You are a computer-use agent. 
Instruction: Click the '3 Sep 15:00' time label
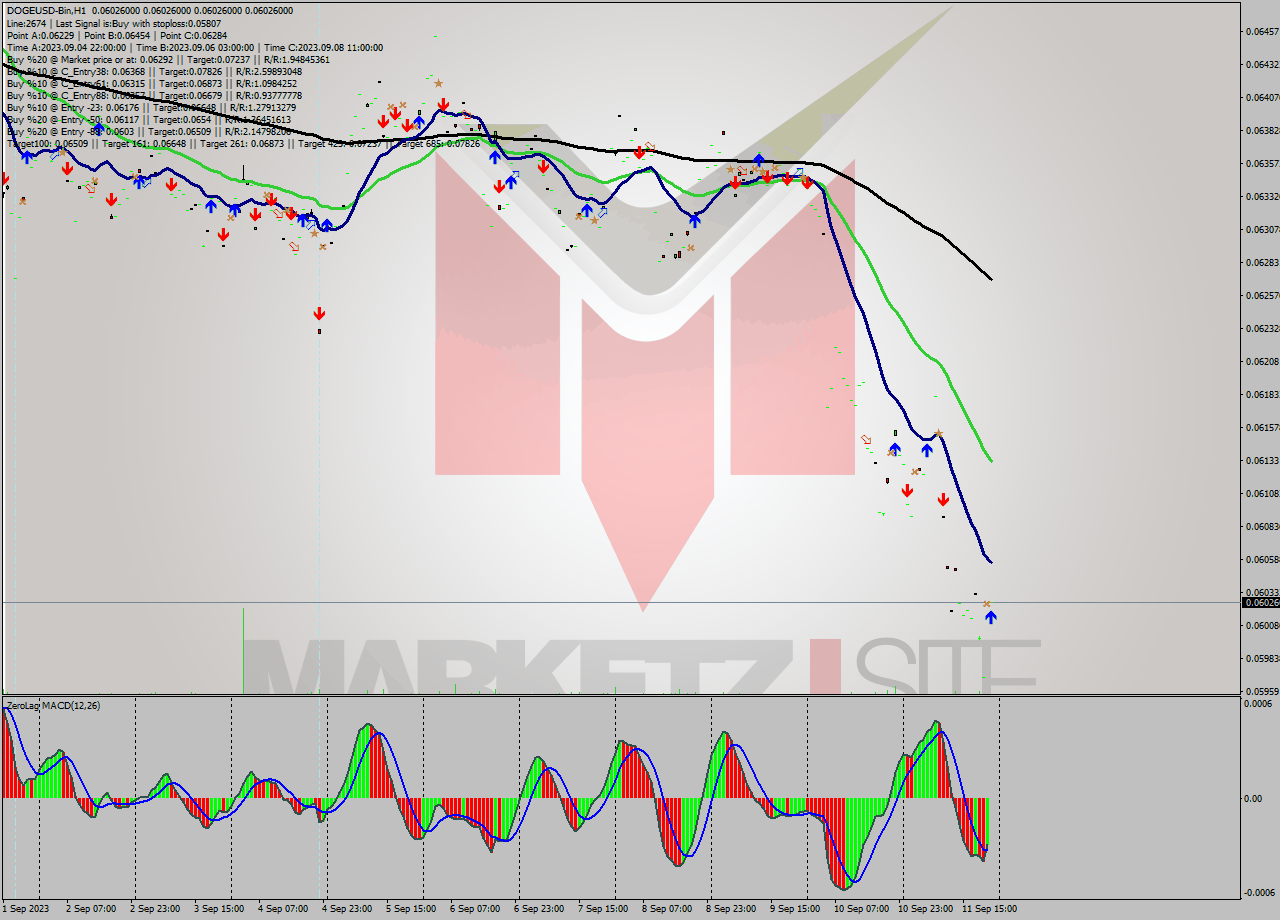click(x=219, y=909)
